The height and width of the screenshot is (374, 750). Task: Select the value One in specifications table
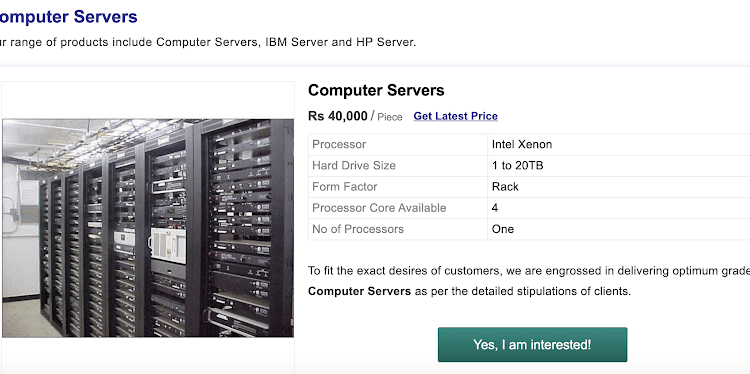[503, 229]
